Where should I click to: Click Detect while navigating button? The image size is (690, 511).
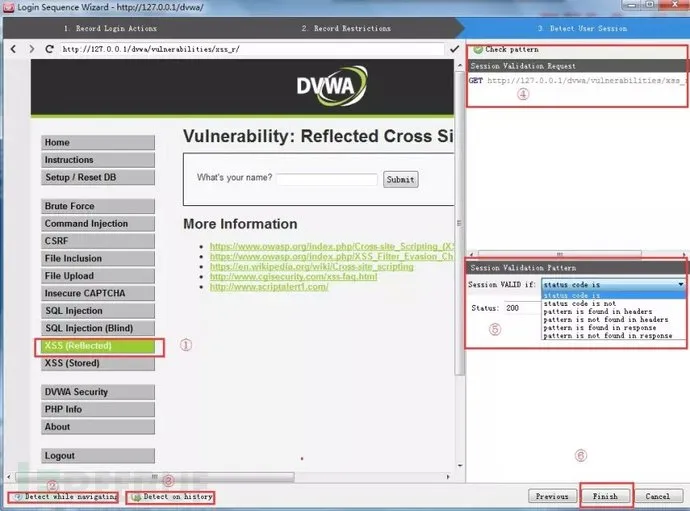pos(64,497)
